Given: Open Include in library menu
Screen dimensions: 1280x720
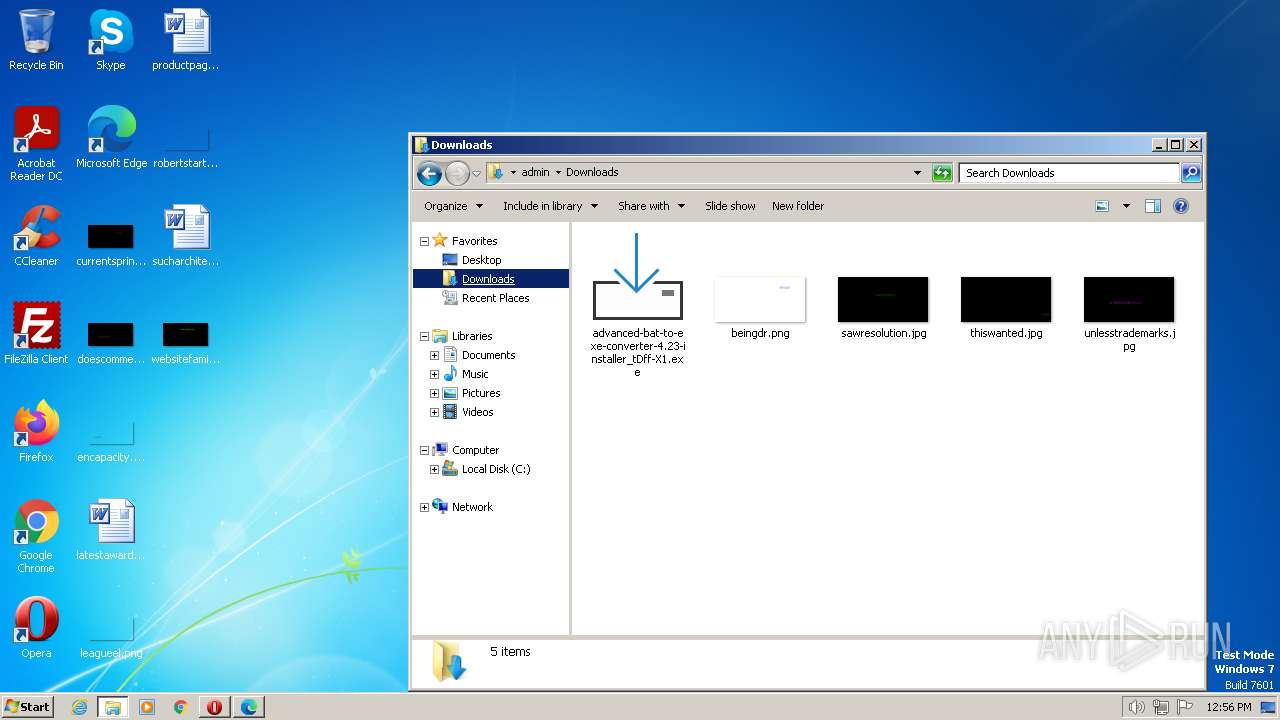Looking at the screenshot, I should 550,206.
